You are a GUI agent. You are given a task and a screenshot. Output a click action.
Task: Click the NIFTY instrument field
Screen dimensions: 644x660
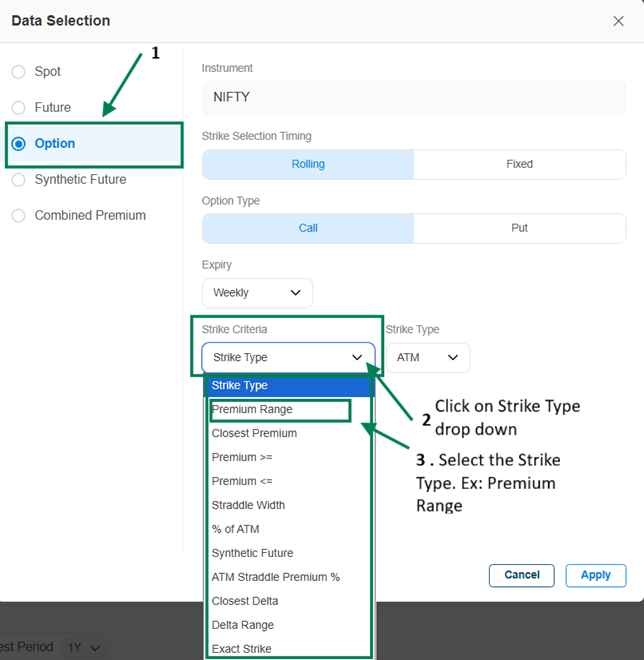(413, 98)
